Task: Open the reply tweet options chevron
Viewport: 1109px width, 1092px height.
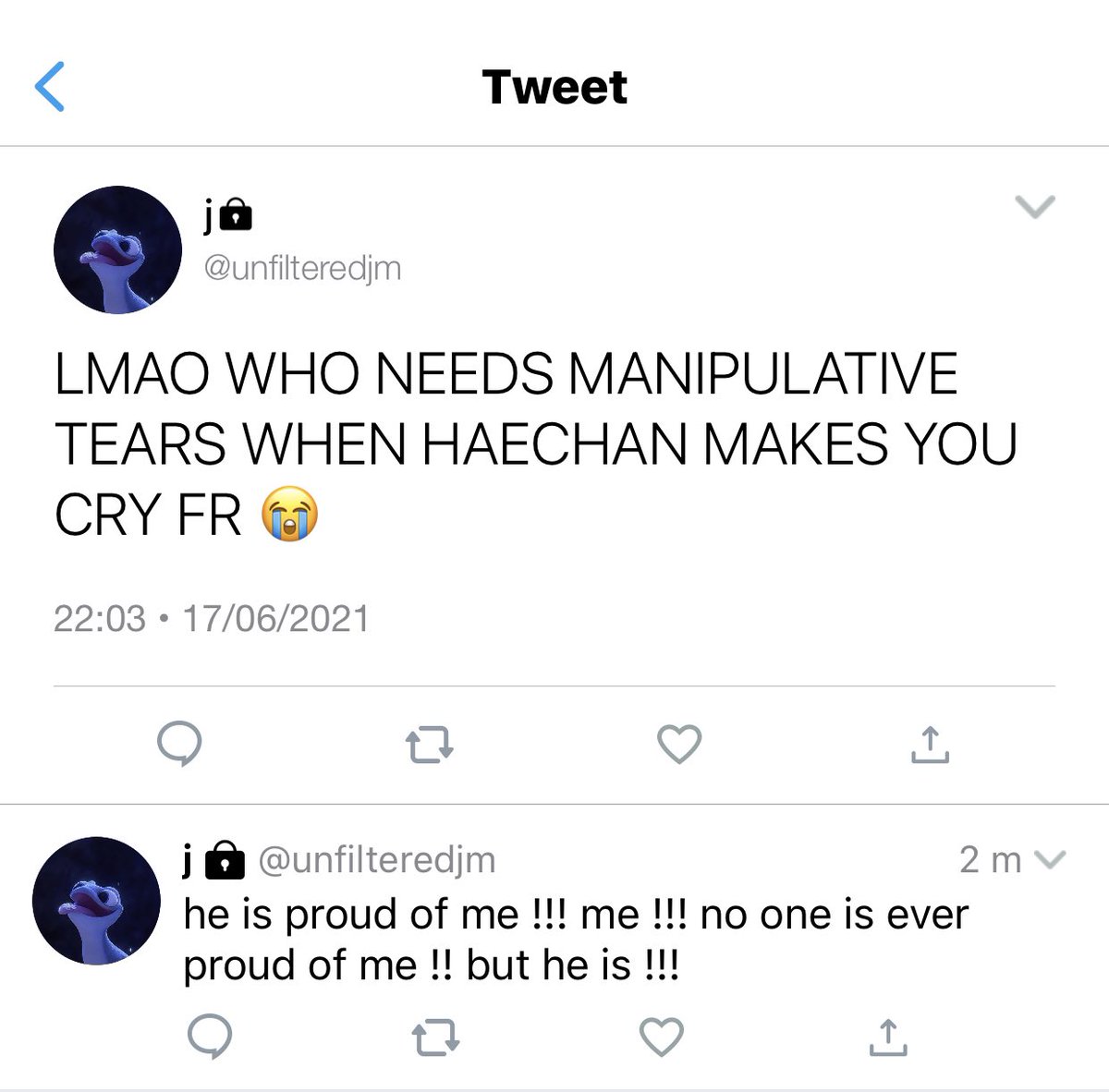Action: [1048, 861]
